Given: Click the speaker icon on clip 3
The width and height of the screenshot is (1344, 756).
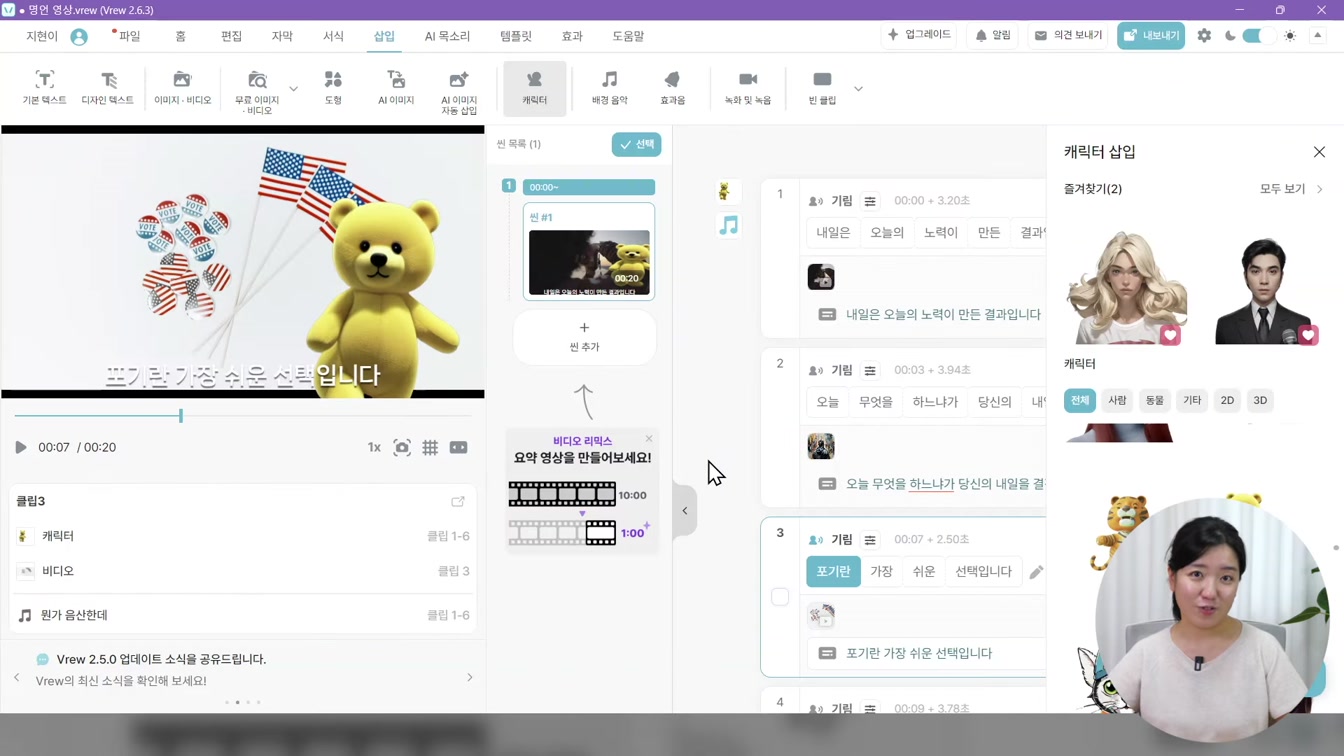Looking at the screenshot, I should pyautogui.click(x=816, y=540).
